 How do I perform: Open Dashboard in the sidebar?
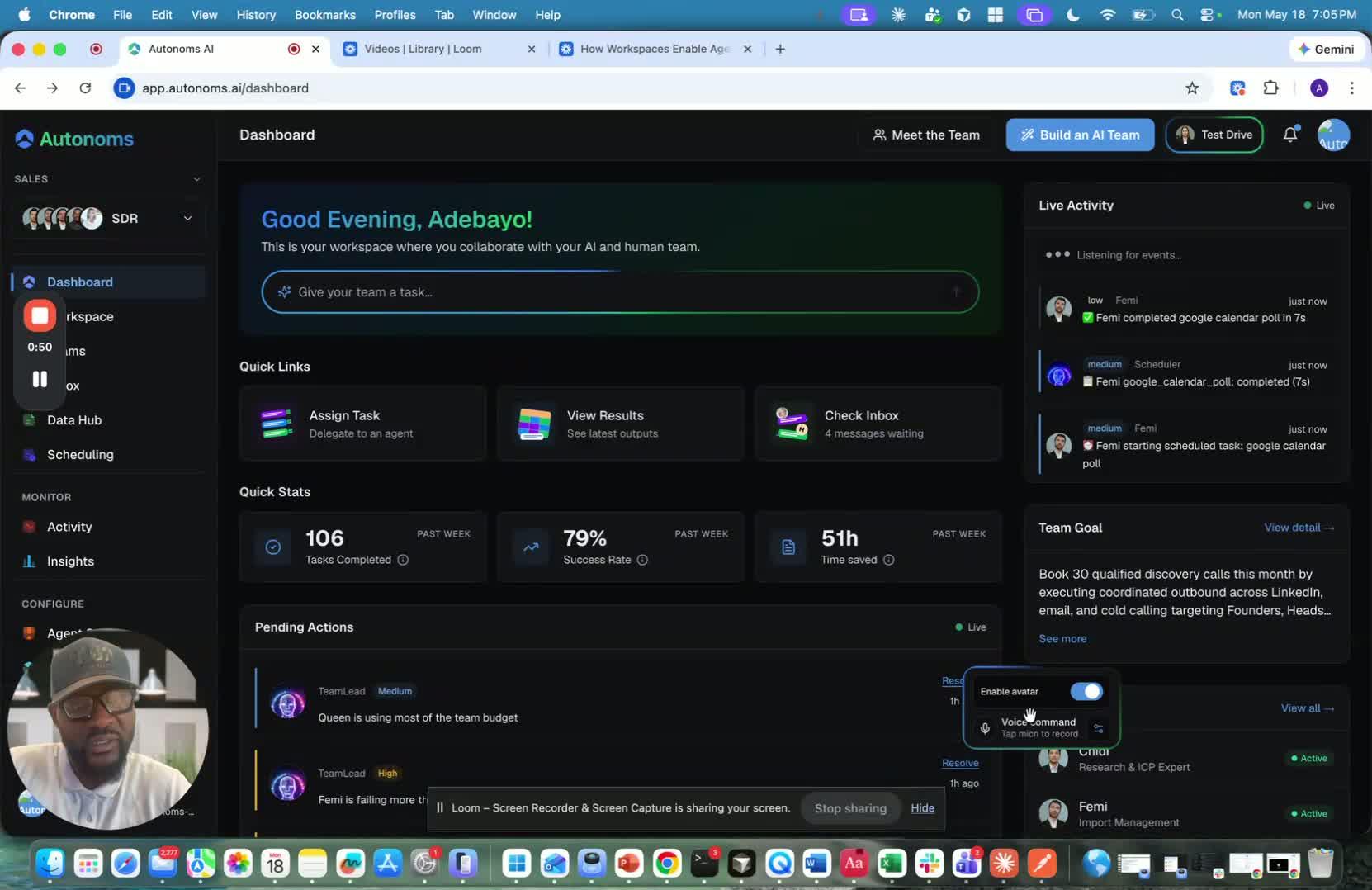coord(109,282)
